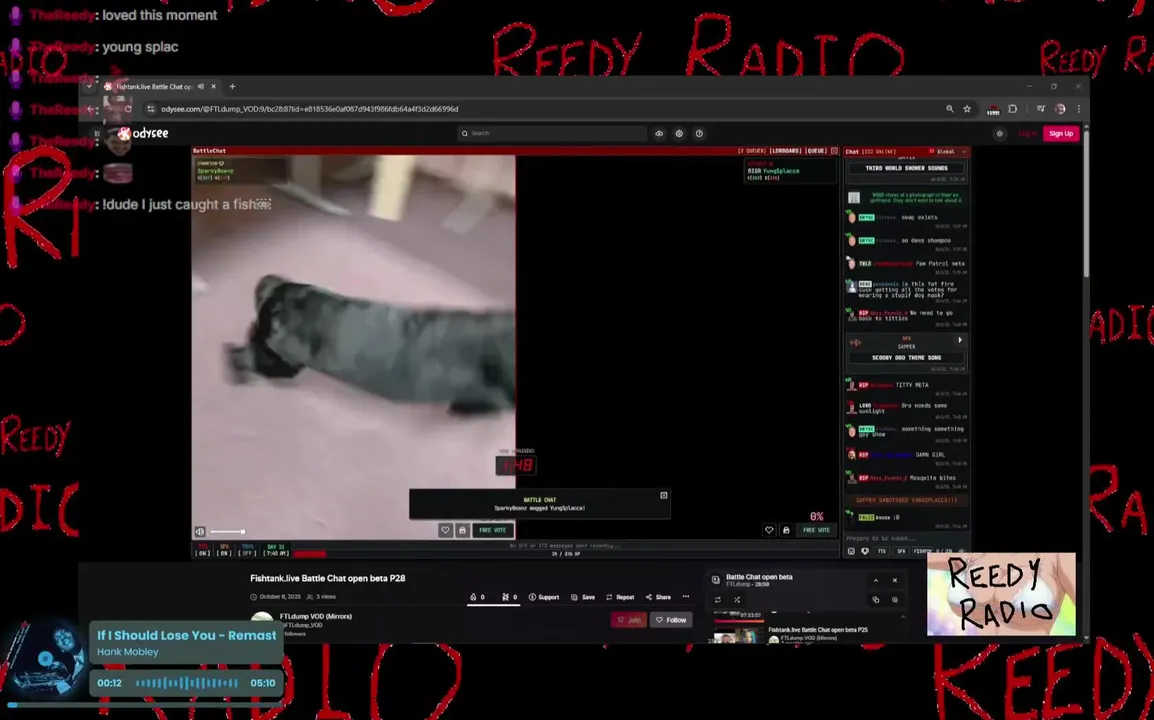Toggle the TTS ON indicator below the video
The height and width of the screenshot is (720, 1154).
203,551
